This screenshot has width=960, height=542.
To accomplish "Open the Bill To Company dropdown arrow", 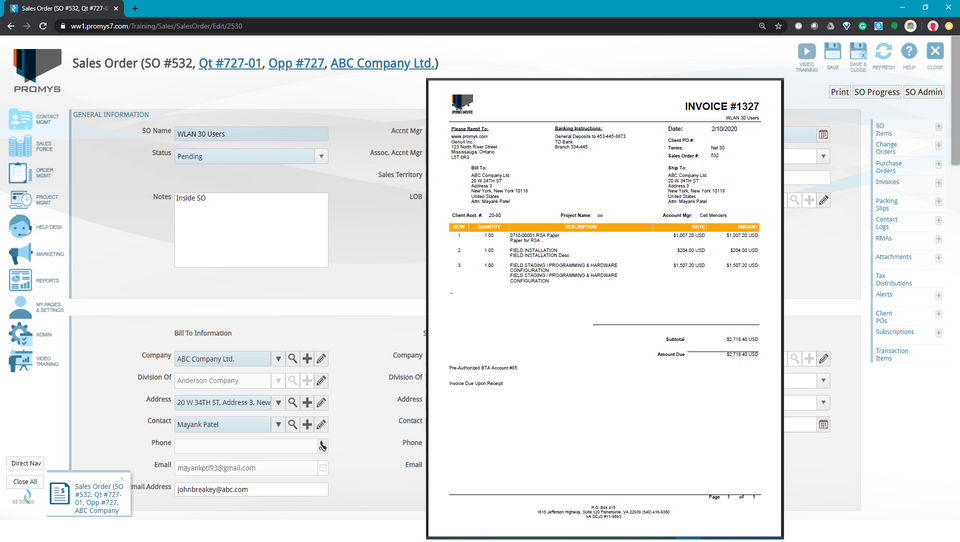I will 278,359.
